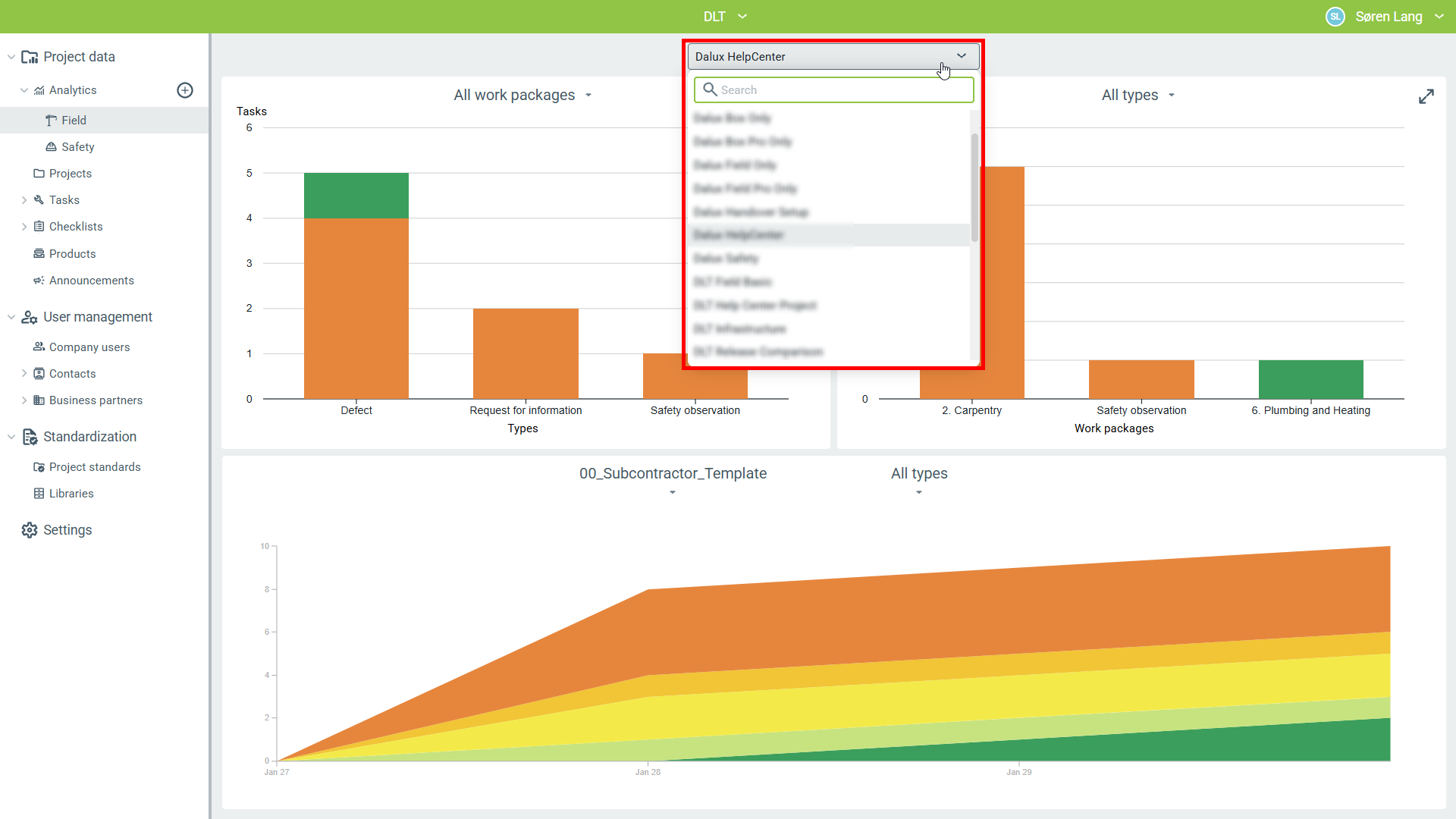
Task: Expand the Tasks tree item
Action: tap(24, 200)
